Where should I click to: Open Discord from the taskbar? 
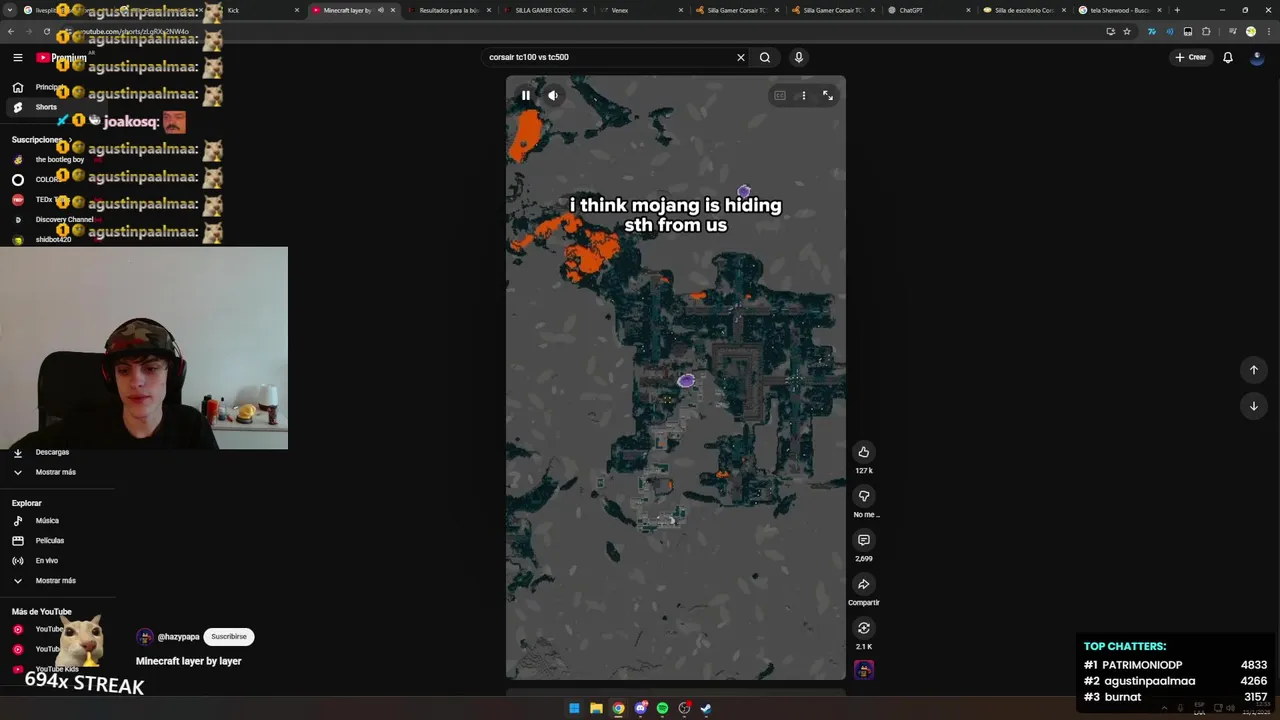pos(641,708)
